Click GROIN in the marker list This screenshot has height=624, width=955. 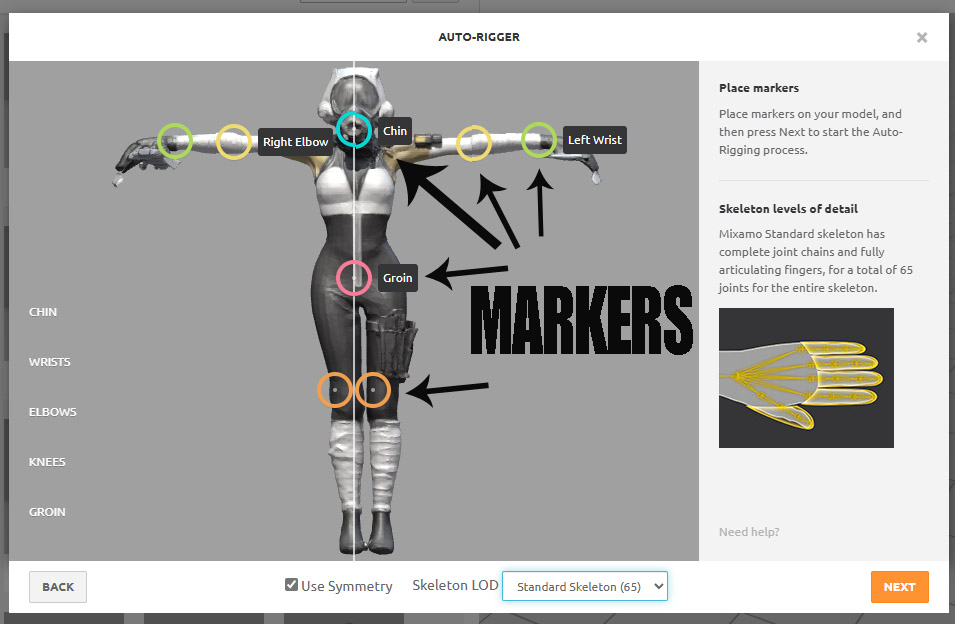[47, 512]
